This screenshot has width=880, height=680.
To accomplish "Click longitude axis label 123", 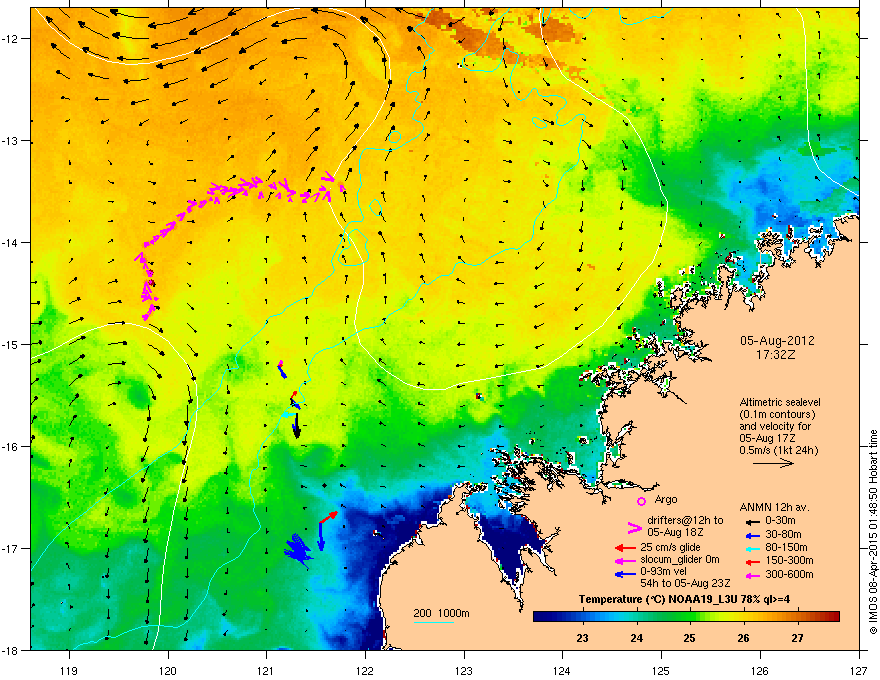I will coord(464,670).
